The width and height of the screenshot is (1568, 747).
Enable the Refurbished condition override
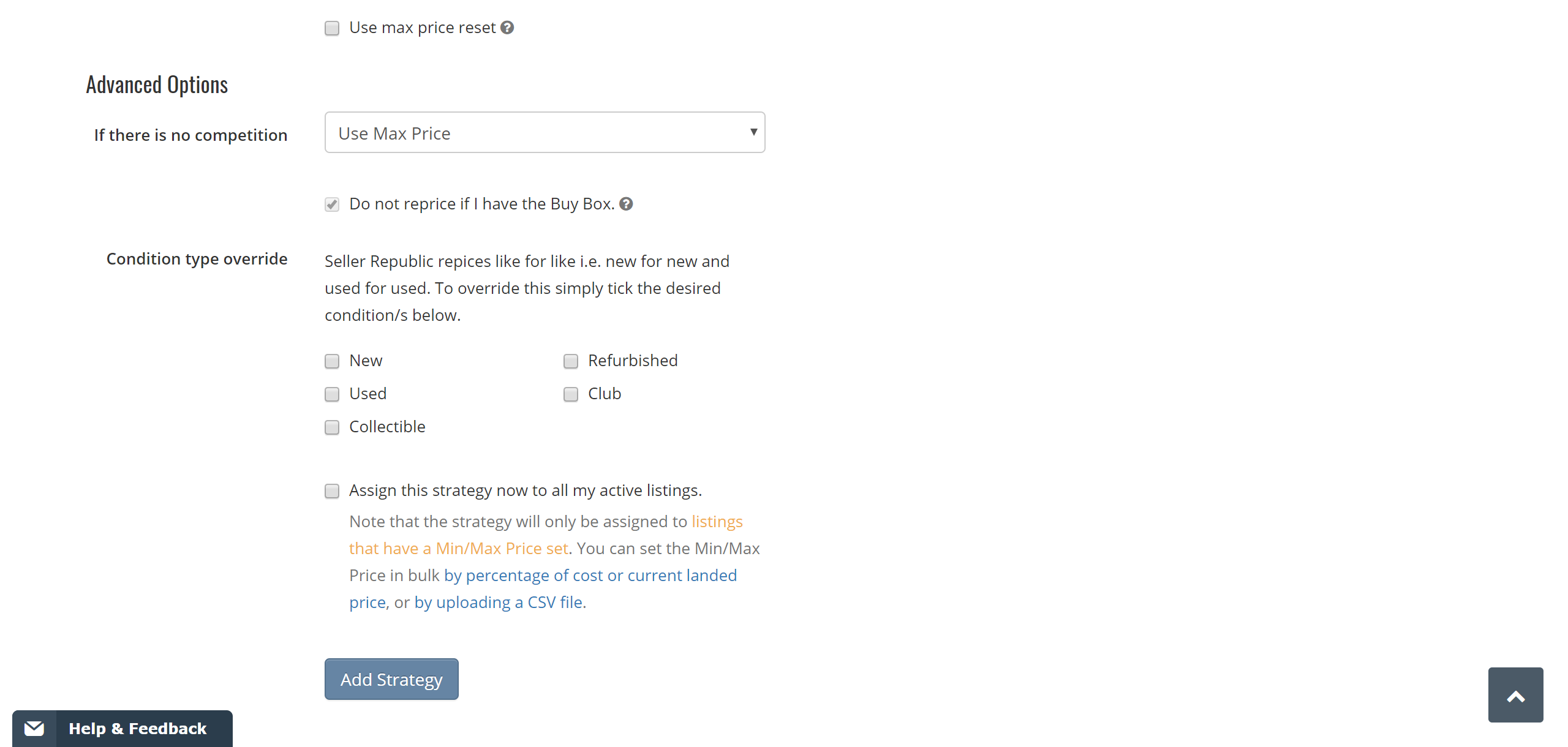(570, 361)
